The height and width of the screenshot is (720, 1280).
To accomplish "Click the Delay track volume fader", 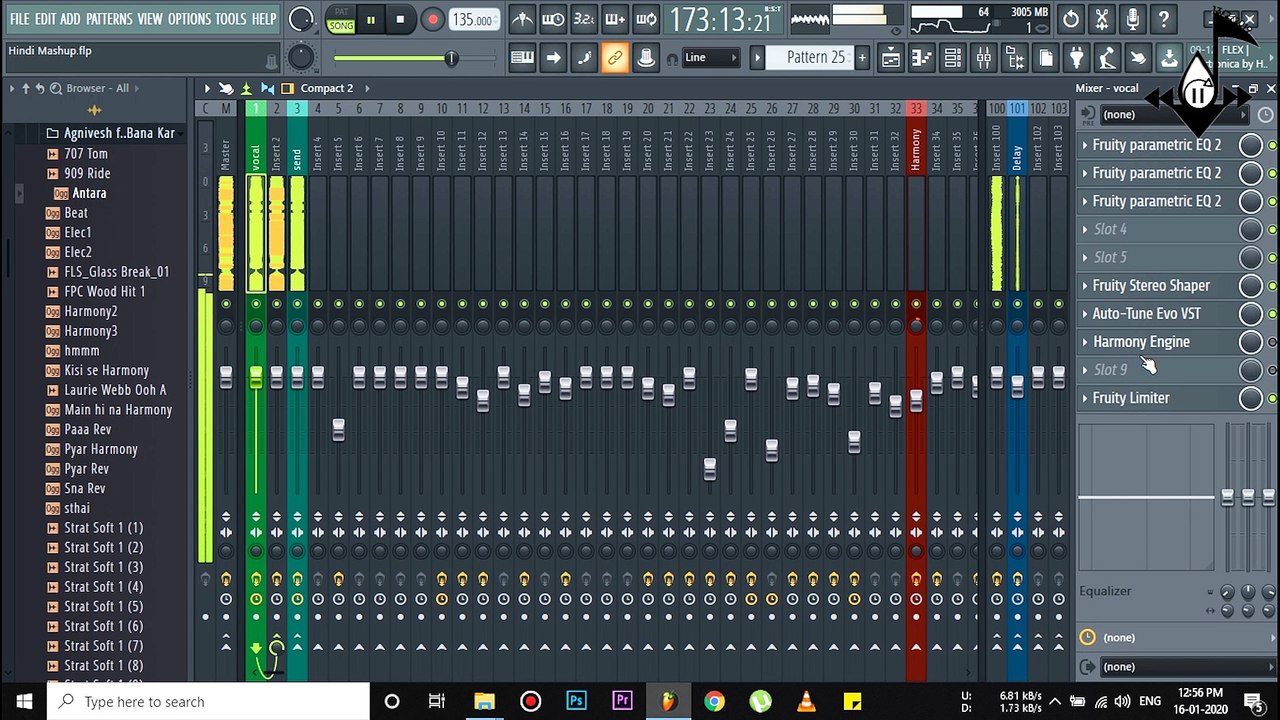I will pos(1017,386).
